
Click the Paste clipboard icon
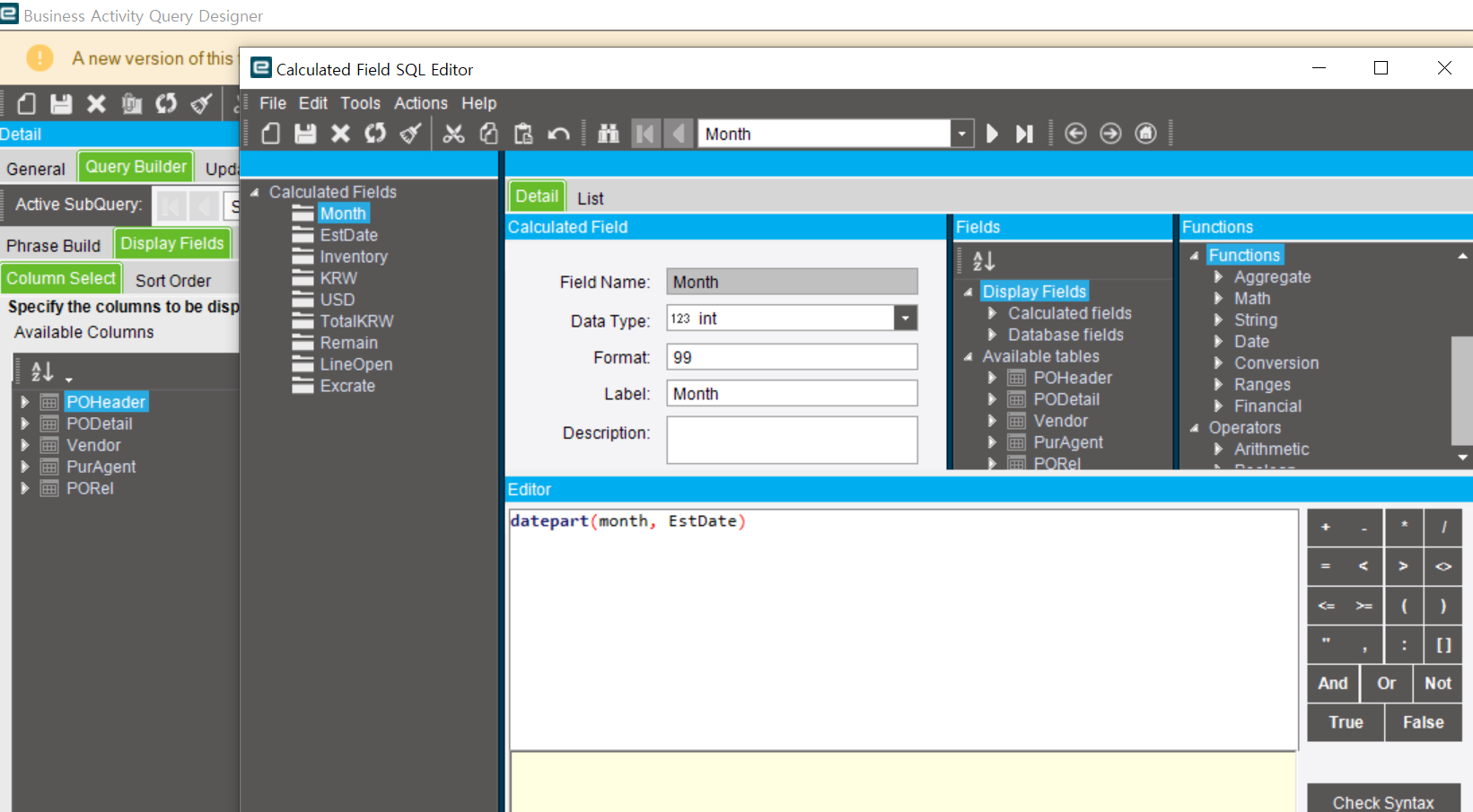(x=523, y=134)
